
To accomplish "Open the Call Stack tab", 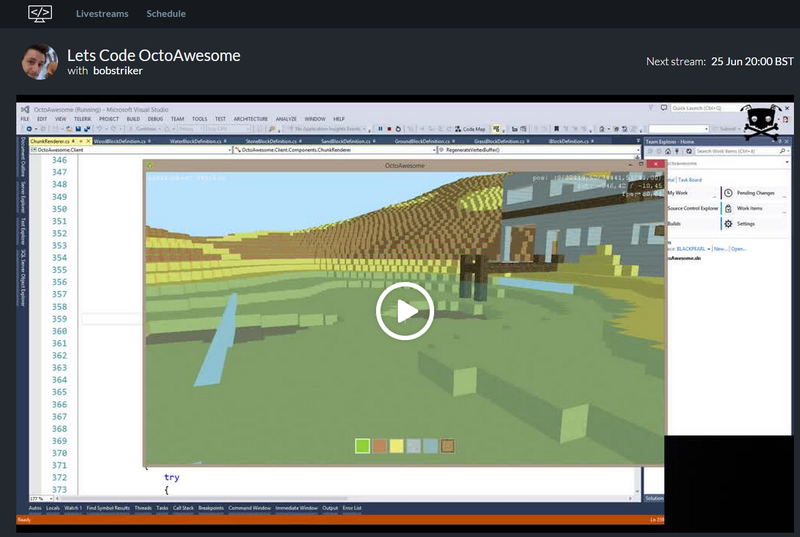I will (183, 508).
